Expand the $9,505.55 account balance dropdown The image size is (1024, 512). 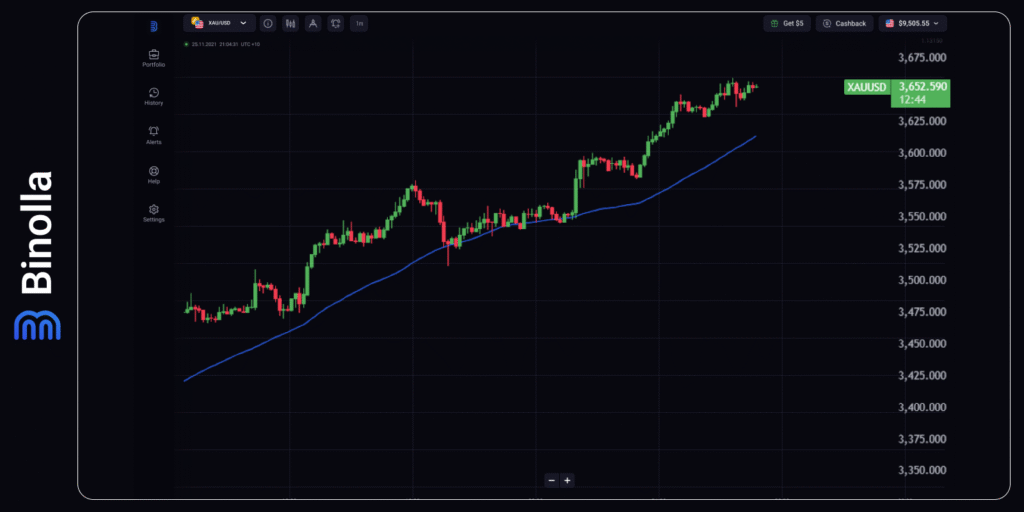point(913,23)
